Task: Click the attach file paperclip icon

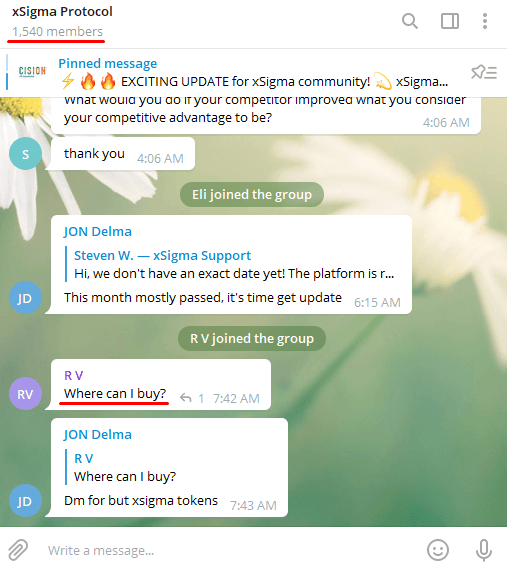Action: tap(18, 550)
